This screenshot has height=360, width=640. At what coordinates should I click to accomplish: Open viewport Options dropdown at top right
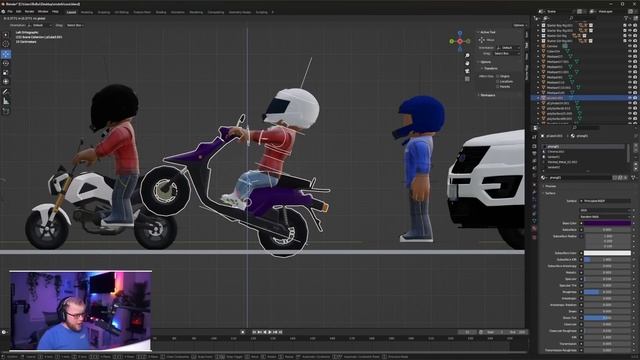tap(519, 25)
